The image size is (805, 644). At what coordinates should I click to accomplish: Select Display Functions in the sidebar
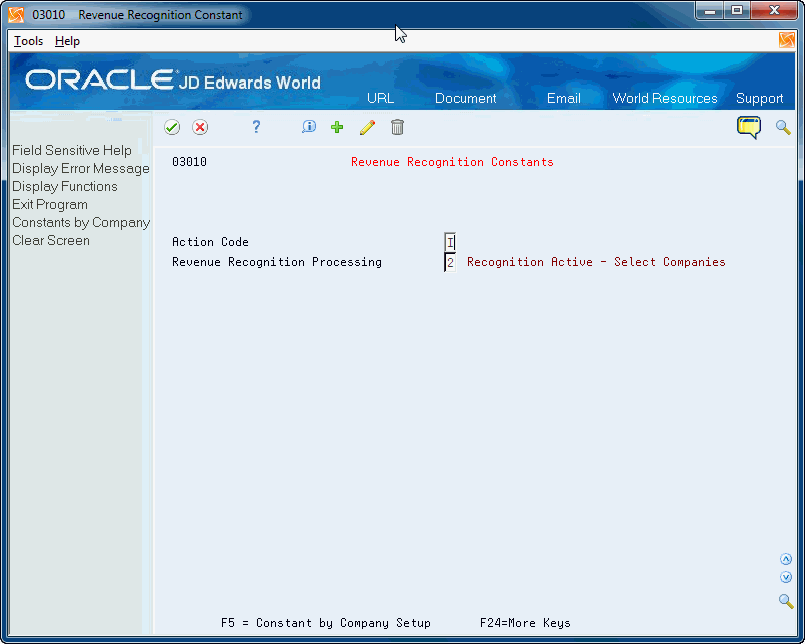[65, 186]
